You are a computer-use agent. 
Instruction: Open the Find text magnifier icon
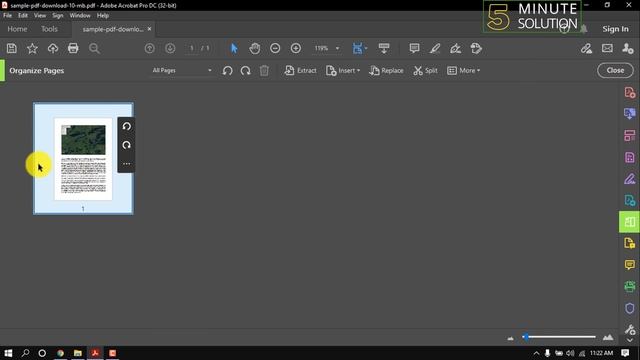tap(94, 49)
